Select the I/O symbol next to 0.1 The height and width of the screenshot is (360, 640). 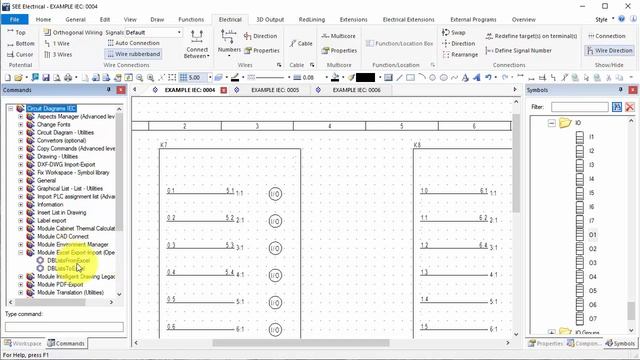pos(275,194)
